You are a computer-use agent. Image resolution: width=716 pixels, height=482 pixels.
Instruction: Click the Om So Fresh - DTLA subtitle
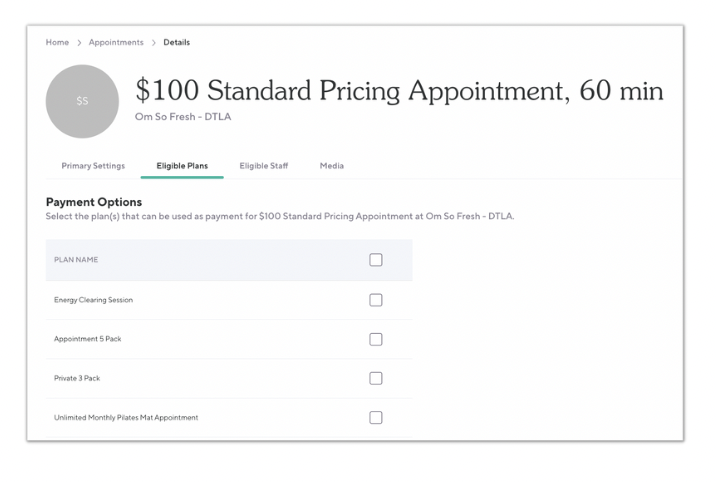pyautogui.click(x=183, y=117)
